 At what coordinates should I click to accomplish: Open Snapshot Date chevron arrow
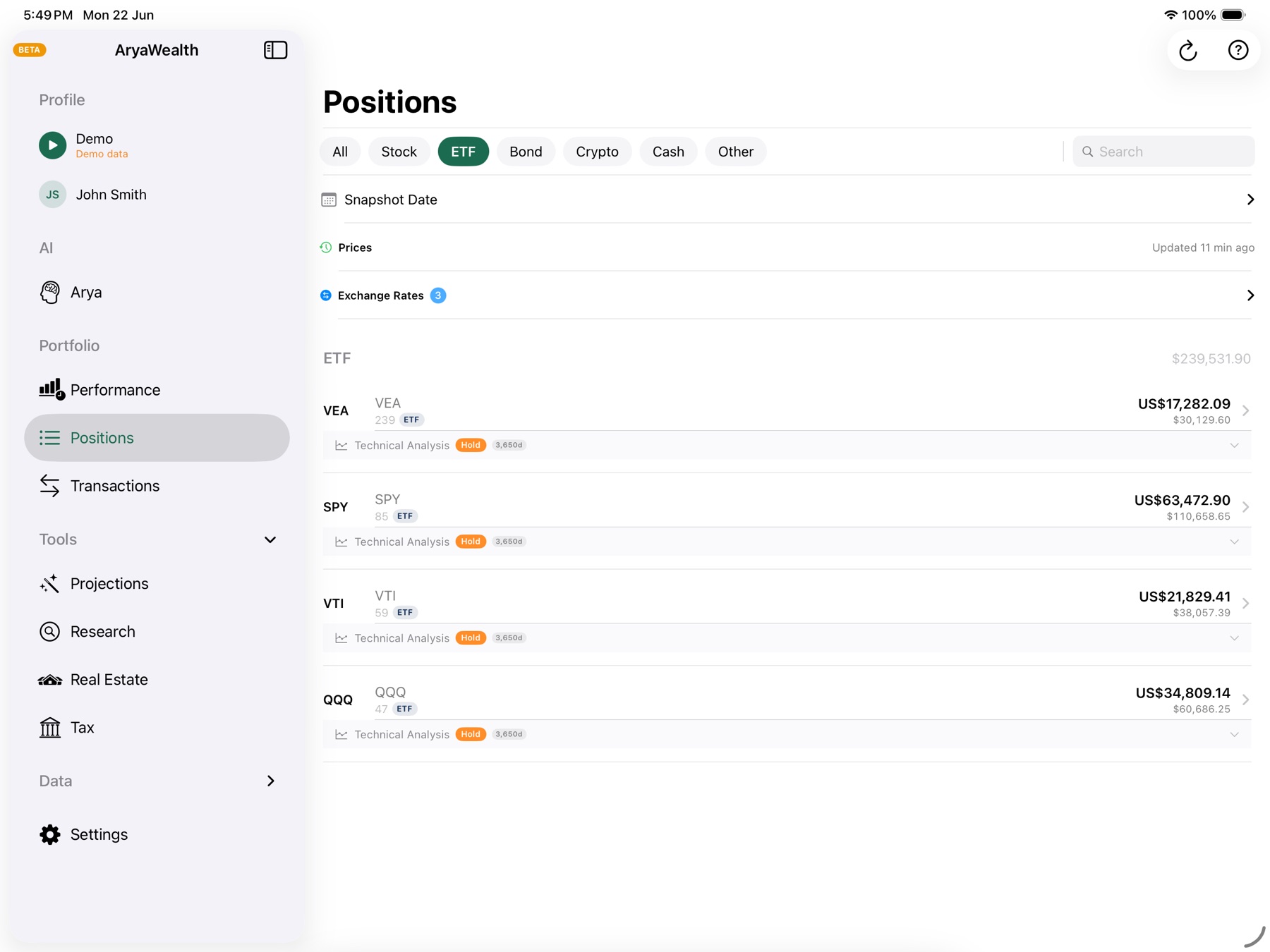tap(1250, 200)
